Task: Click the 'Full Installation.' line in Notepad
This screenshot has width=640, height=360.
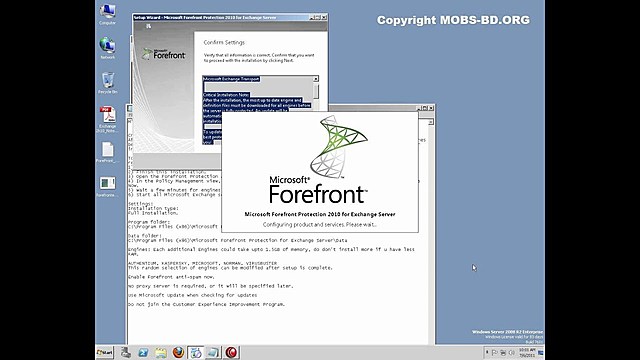Action: 153,213
